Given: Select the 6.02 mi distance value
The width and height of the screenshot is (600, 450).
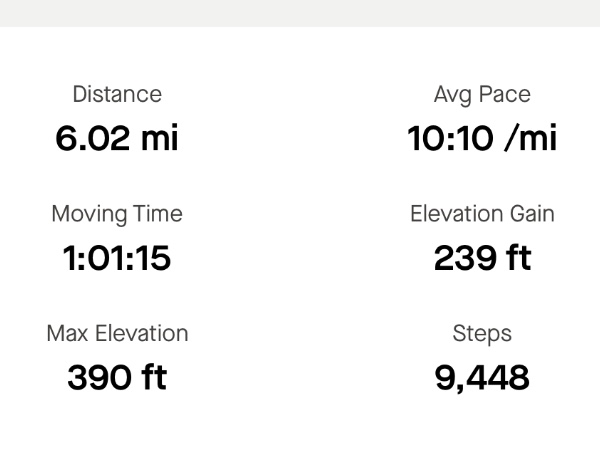Looking at the screenshot, I should pyautogui.click(x=117, y=138).
